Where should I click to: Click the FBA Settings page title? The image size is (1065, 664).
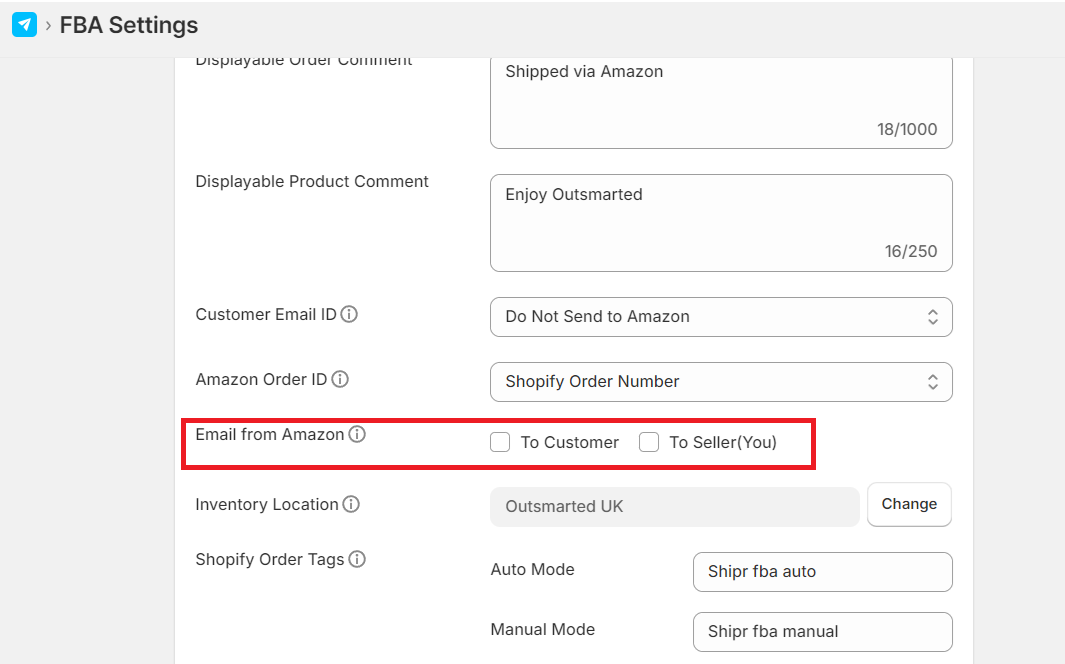pos(129,26)
